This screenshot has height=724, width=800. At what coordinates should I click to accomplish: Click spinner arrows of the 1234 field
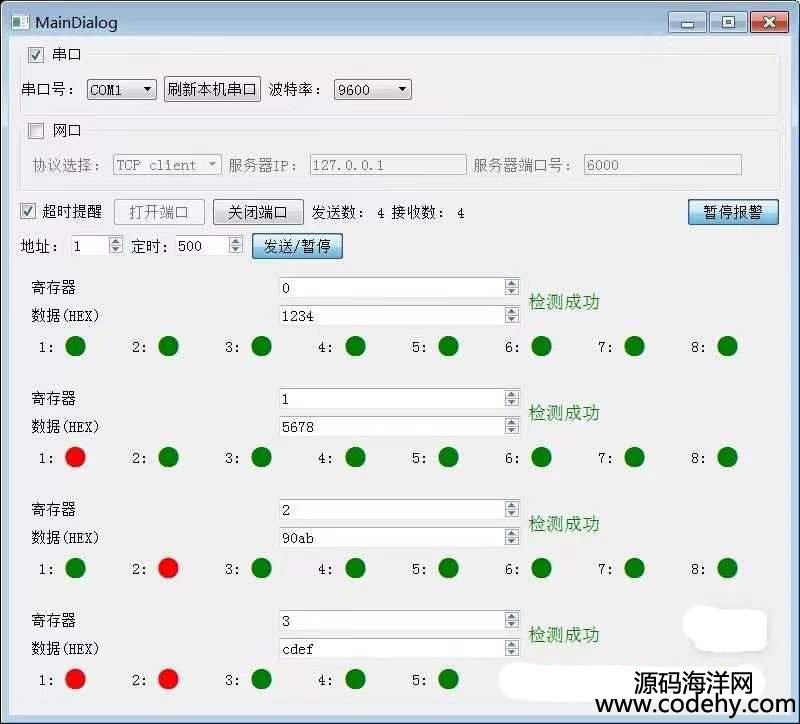pos(512,315)
